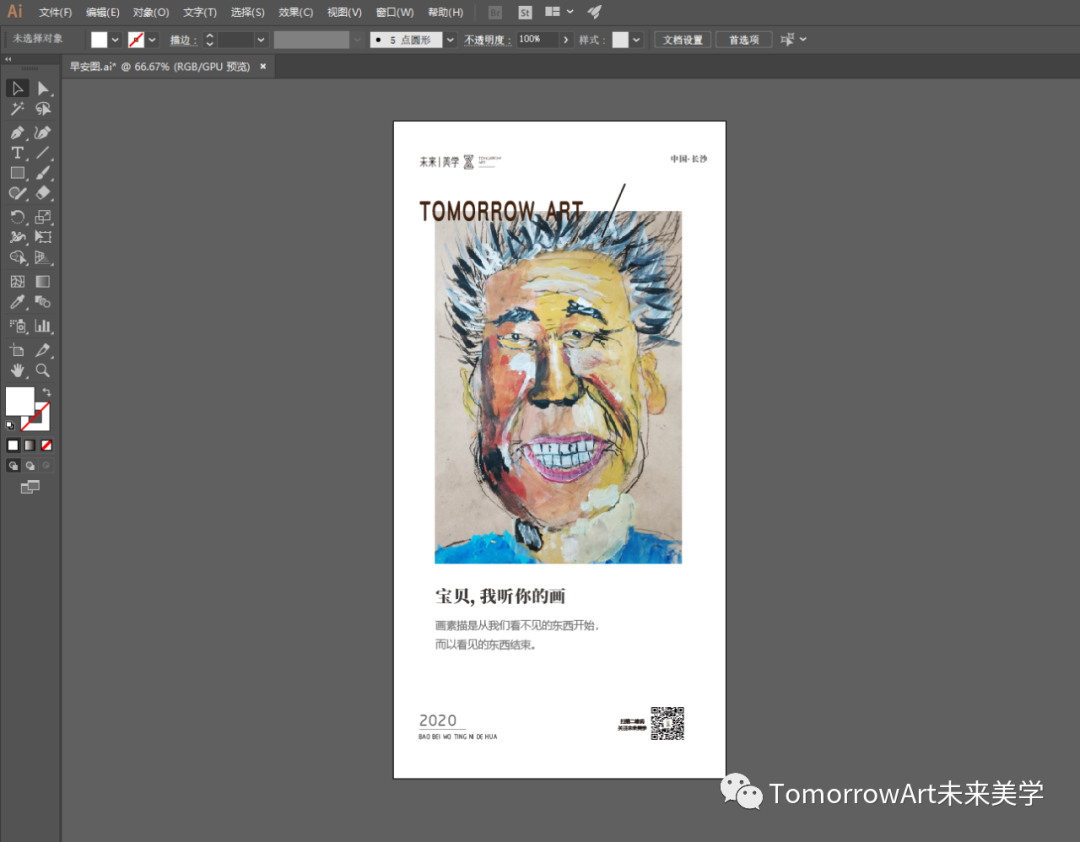Click the GPU performance rocket icon
This screenshot has height=842, width=1080.
click(x=594, y=12)
